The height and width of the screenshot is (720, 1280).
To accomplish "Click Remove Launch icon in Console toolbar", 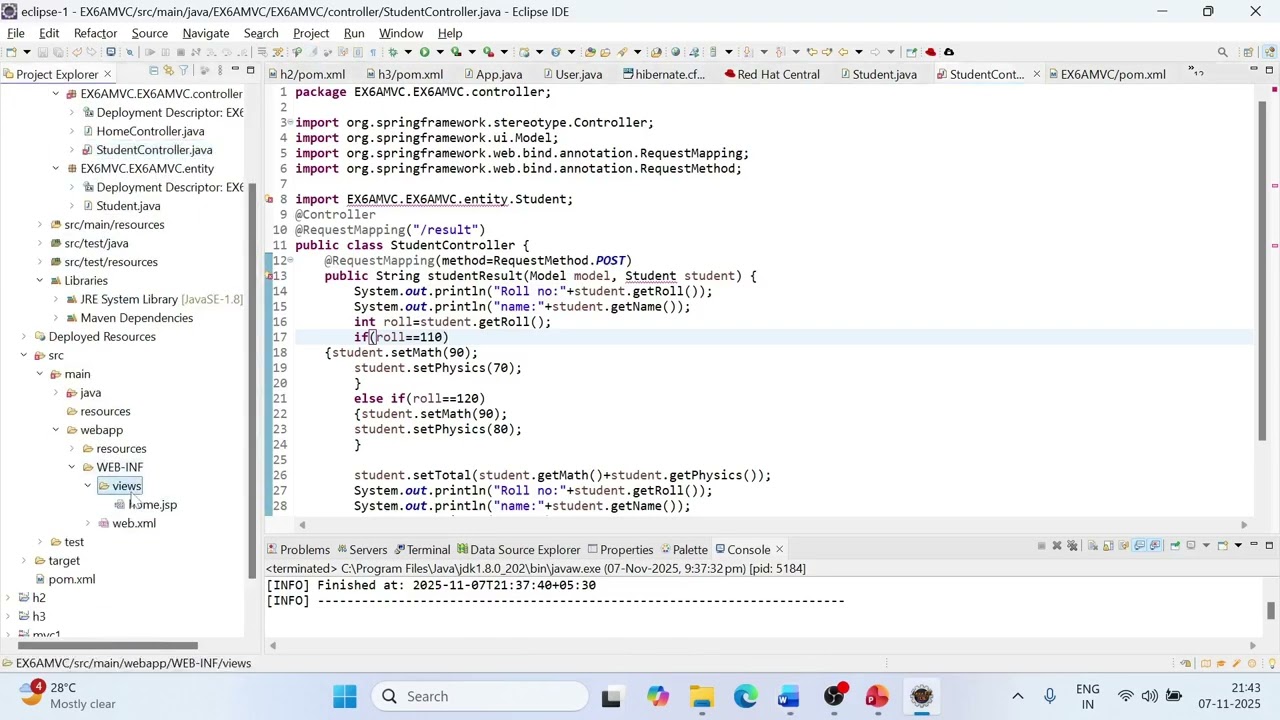I will coord(1057,546).
